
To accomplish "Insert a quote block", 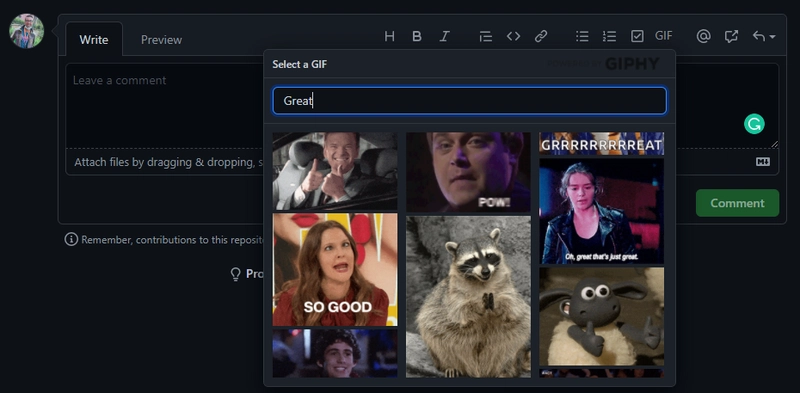I will [486, 36].
